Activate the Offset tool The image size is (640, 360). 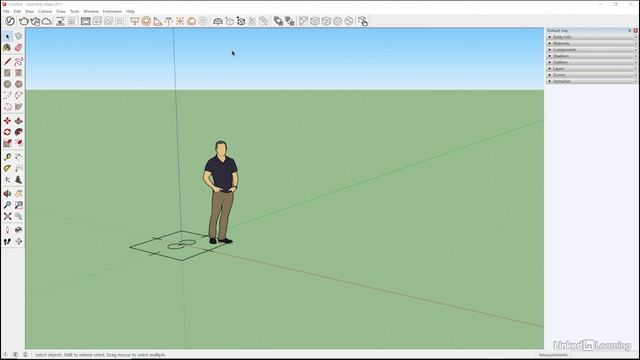19,143
